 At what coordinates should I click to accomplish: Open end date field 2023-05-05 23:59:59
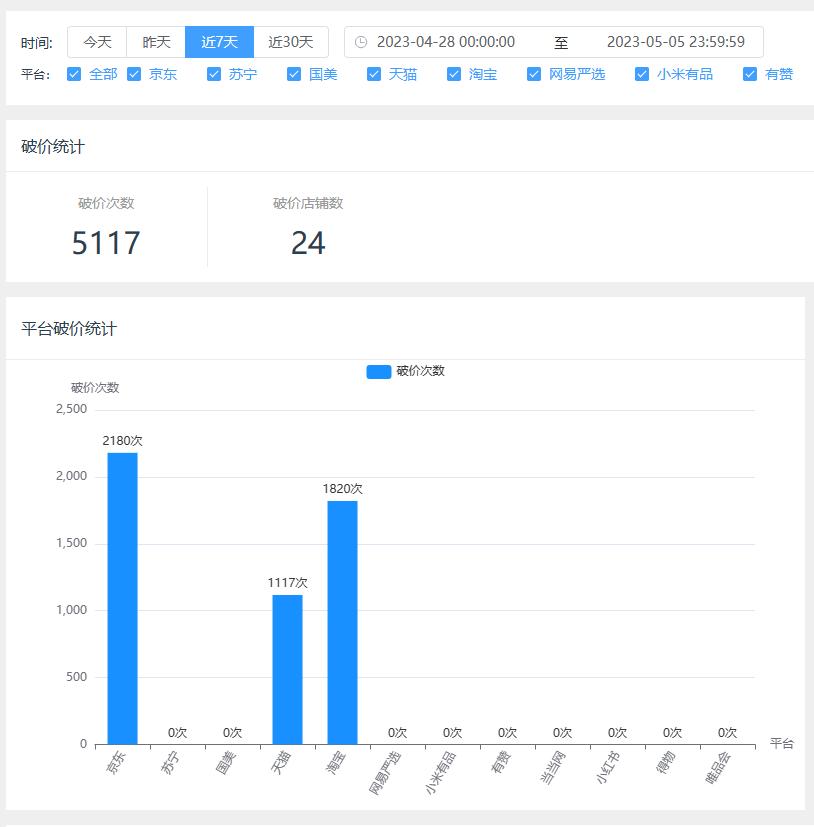point(675,42)
